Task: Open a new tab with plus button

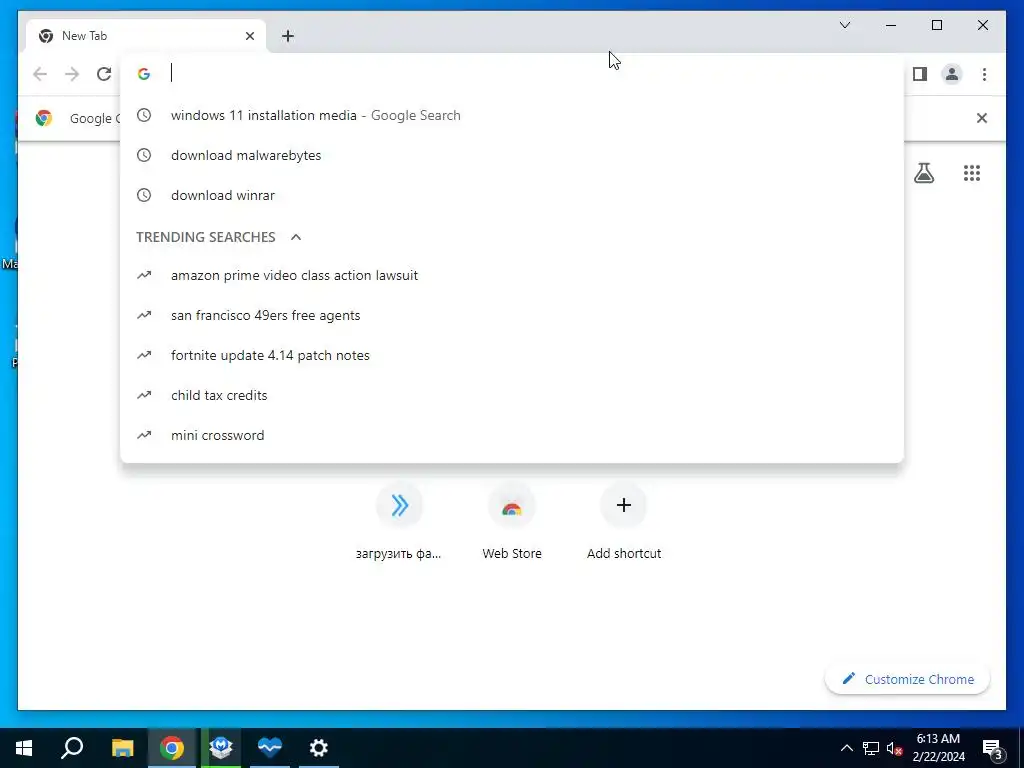Action: coord(288,36)
